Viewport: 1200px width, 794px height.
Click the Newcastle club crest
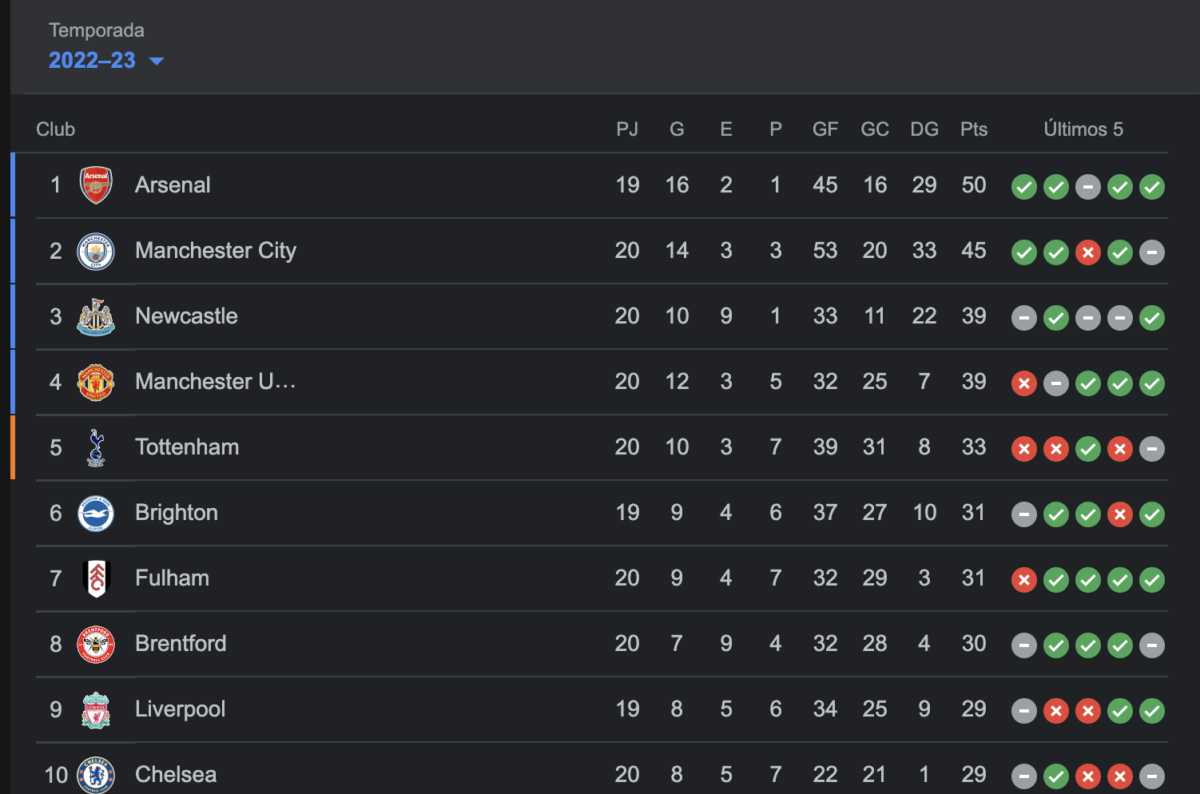coord(96,316)
